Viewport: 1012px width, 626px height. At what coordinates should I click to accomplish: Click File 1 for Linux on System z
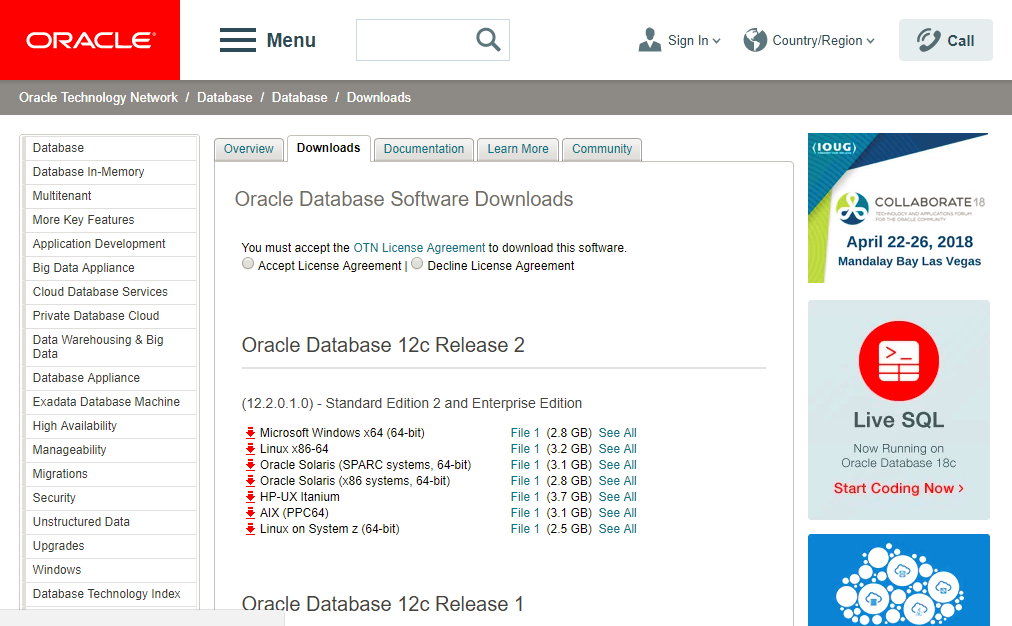click(x=525, y=529)
